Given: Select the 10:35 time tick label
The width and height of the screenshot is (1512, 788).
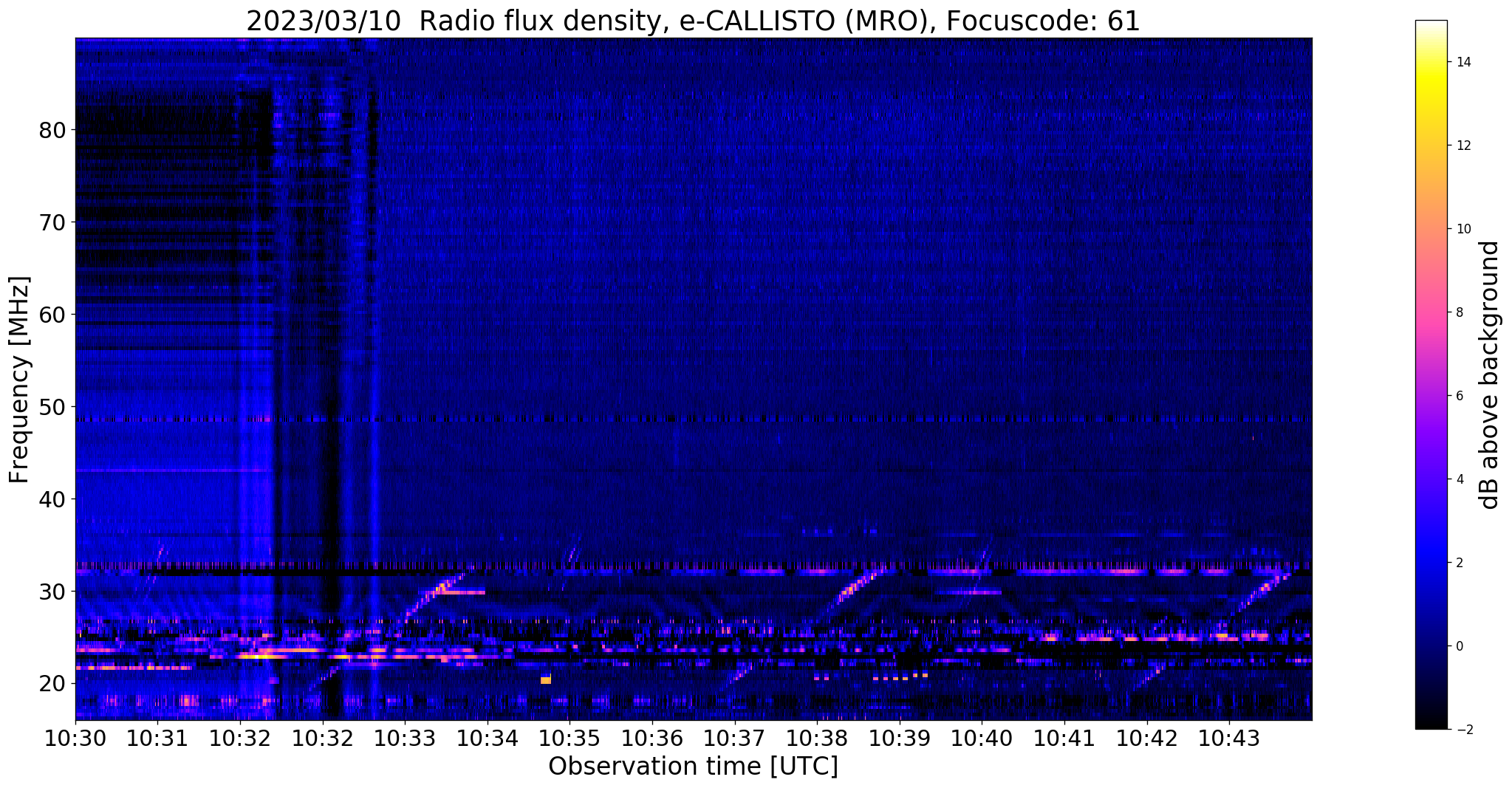Looking at the screenshot, I should [x=569, y=739].
